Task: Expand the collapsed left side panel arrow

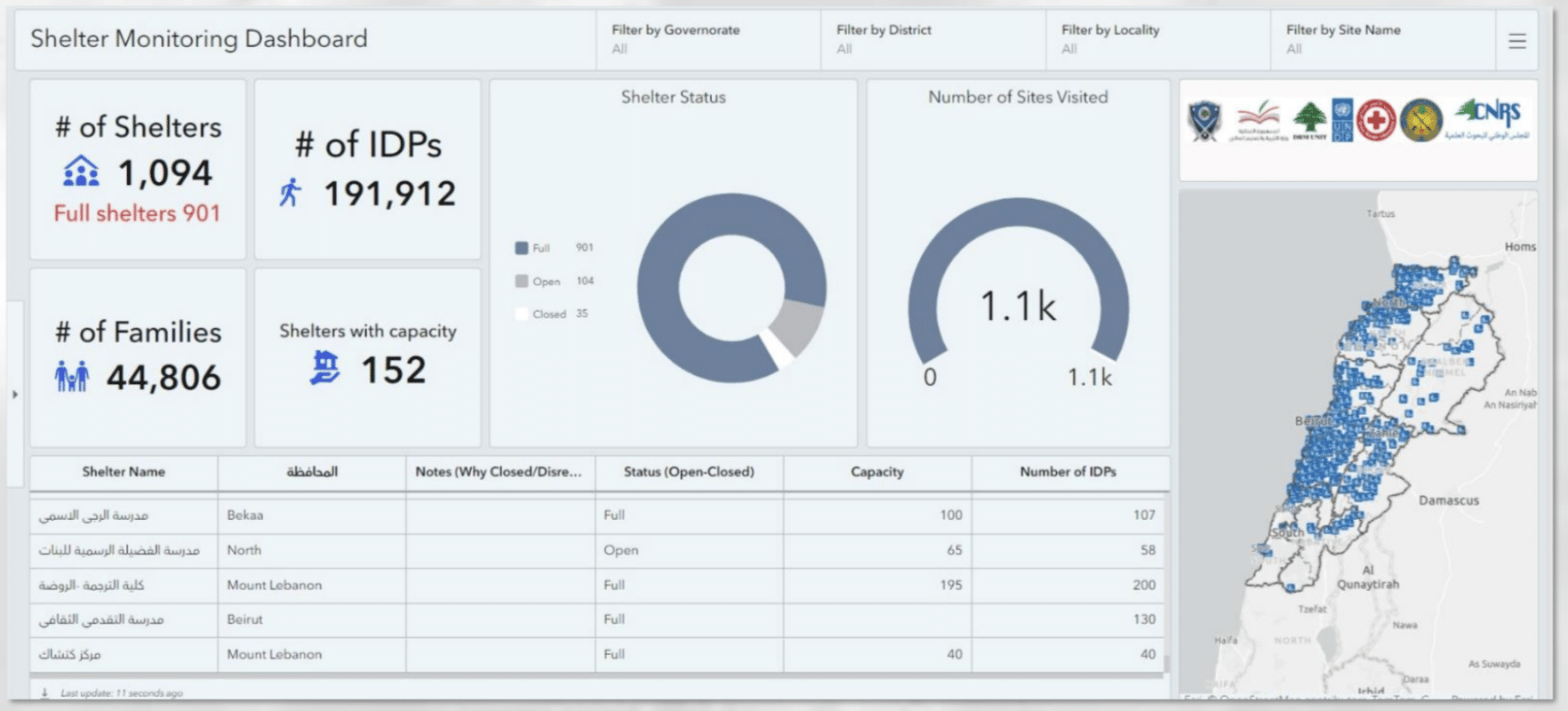Action: click(x=14, y=394)
